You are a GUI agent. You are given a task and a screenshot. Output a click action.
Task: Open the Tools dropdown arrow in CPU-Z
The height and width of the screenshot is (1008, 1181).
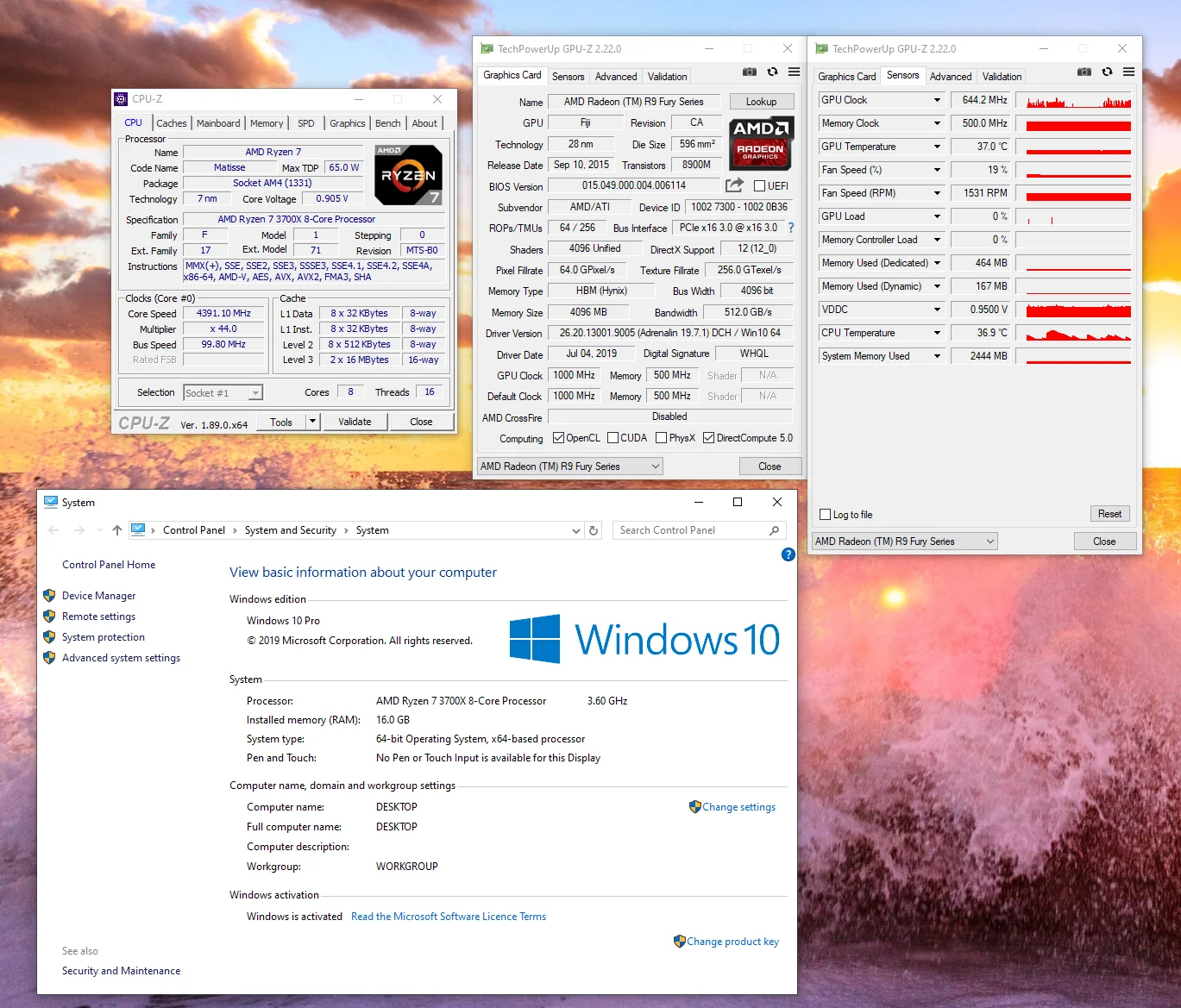pos(313,422)
